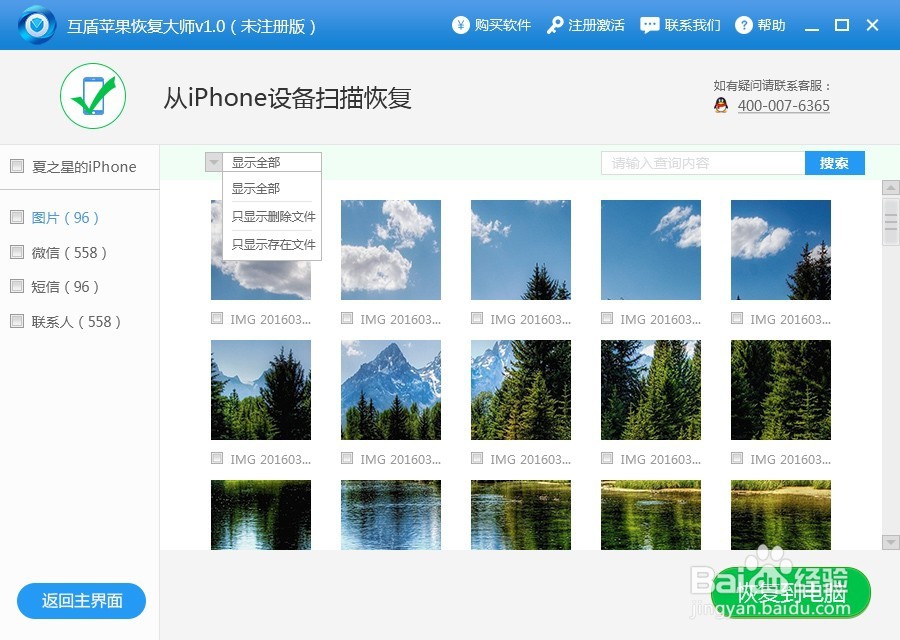Check second row, fourth image checkbox
900x640 pixels.
(x=607, y=457)
